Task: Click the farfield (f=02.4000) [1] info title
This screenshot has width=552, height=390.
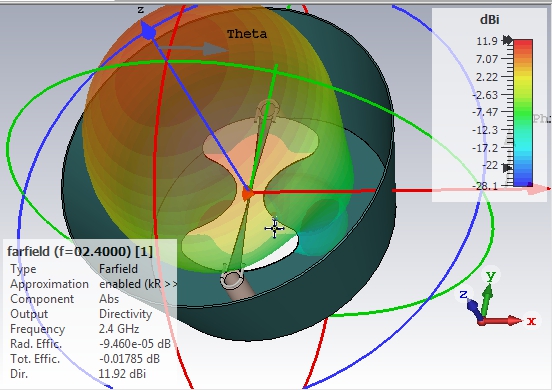Action: [x=80, y=252]
